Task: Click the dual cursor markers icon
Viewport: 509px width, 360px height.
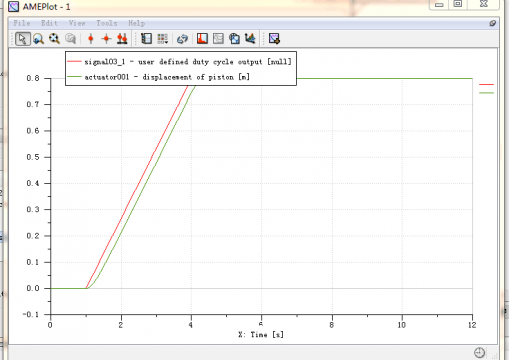Action: point(122,39)
